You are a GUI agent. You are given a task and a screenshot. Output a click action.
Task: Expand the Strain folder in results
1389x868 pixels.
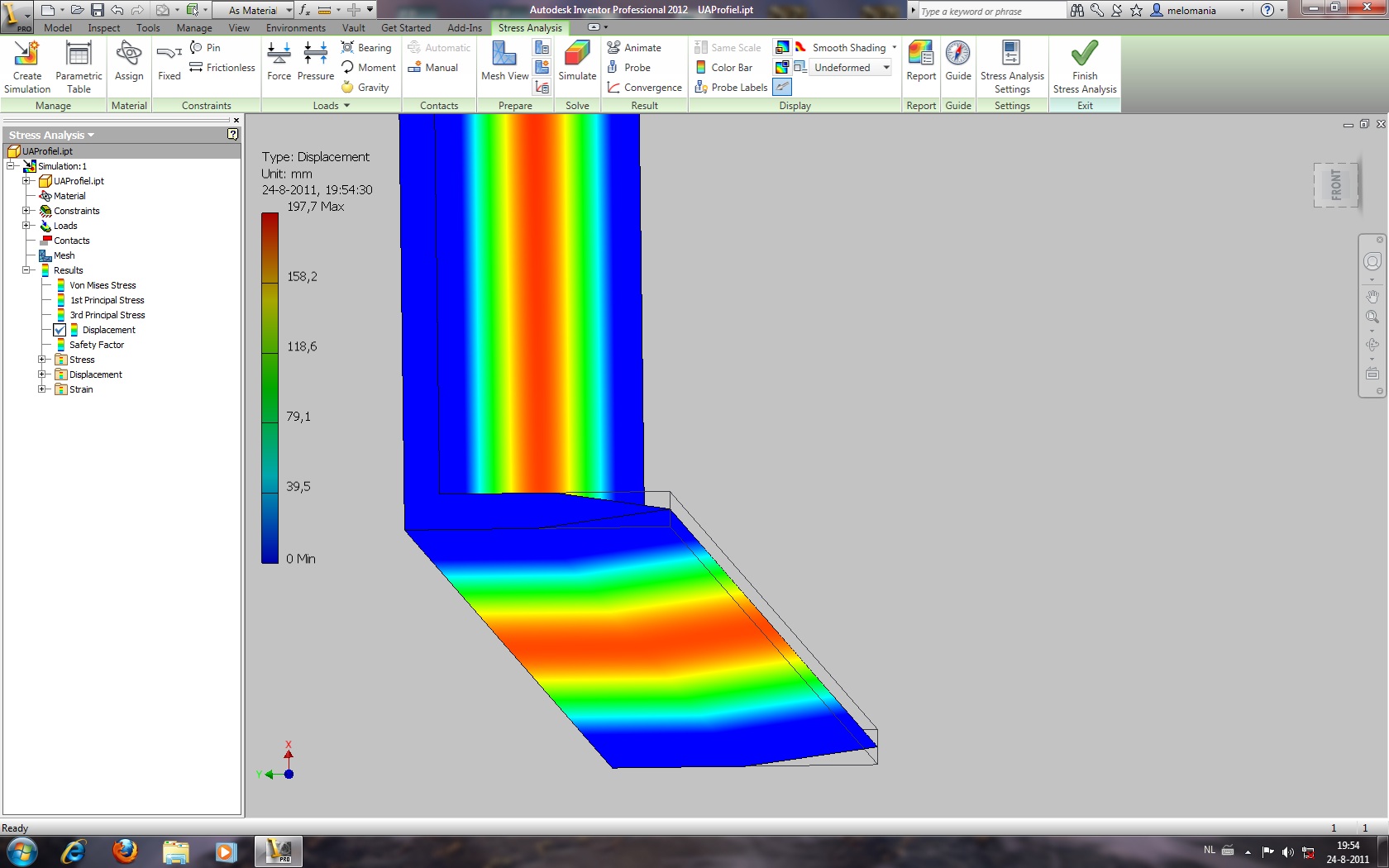tap(42, 389)
